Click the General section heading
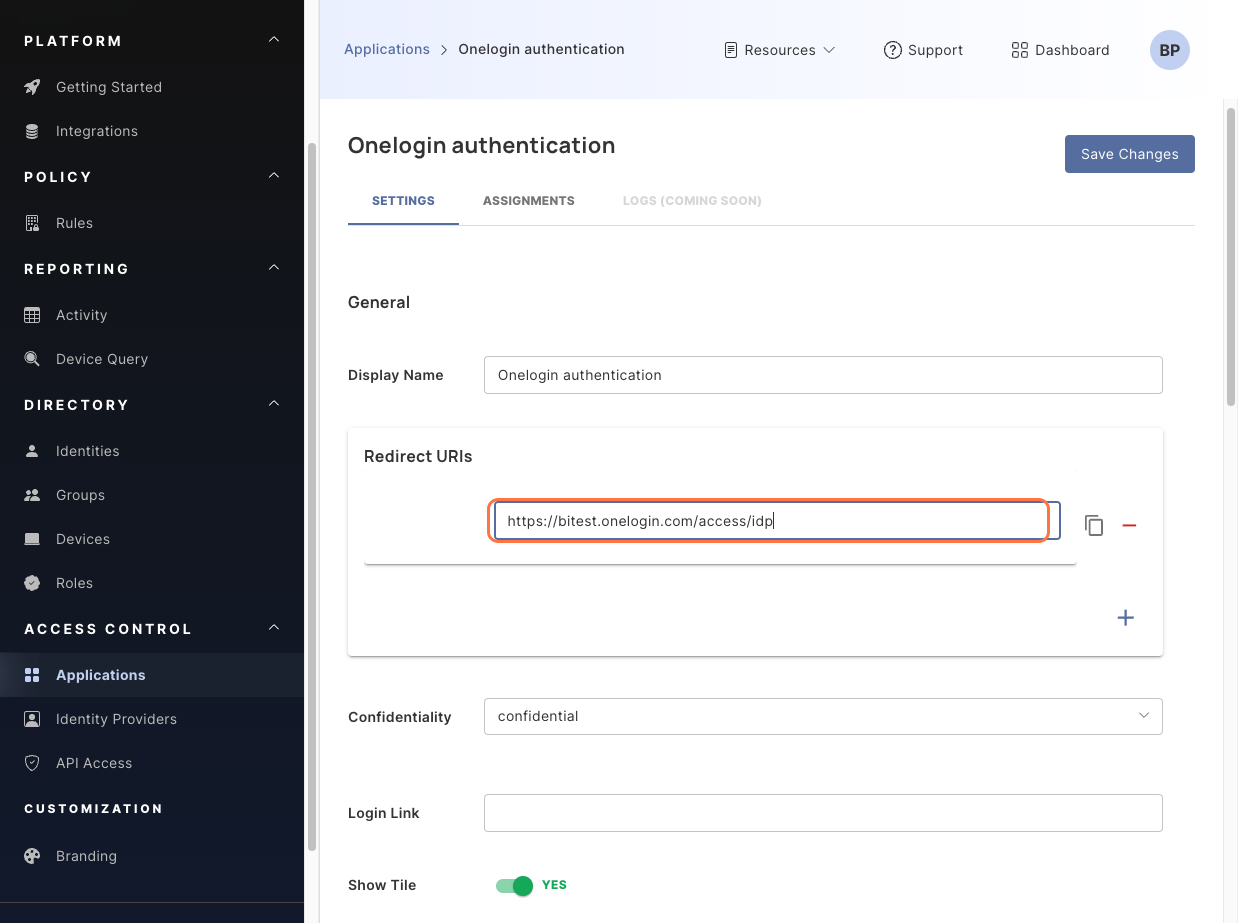 pos(379,302)
